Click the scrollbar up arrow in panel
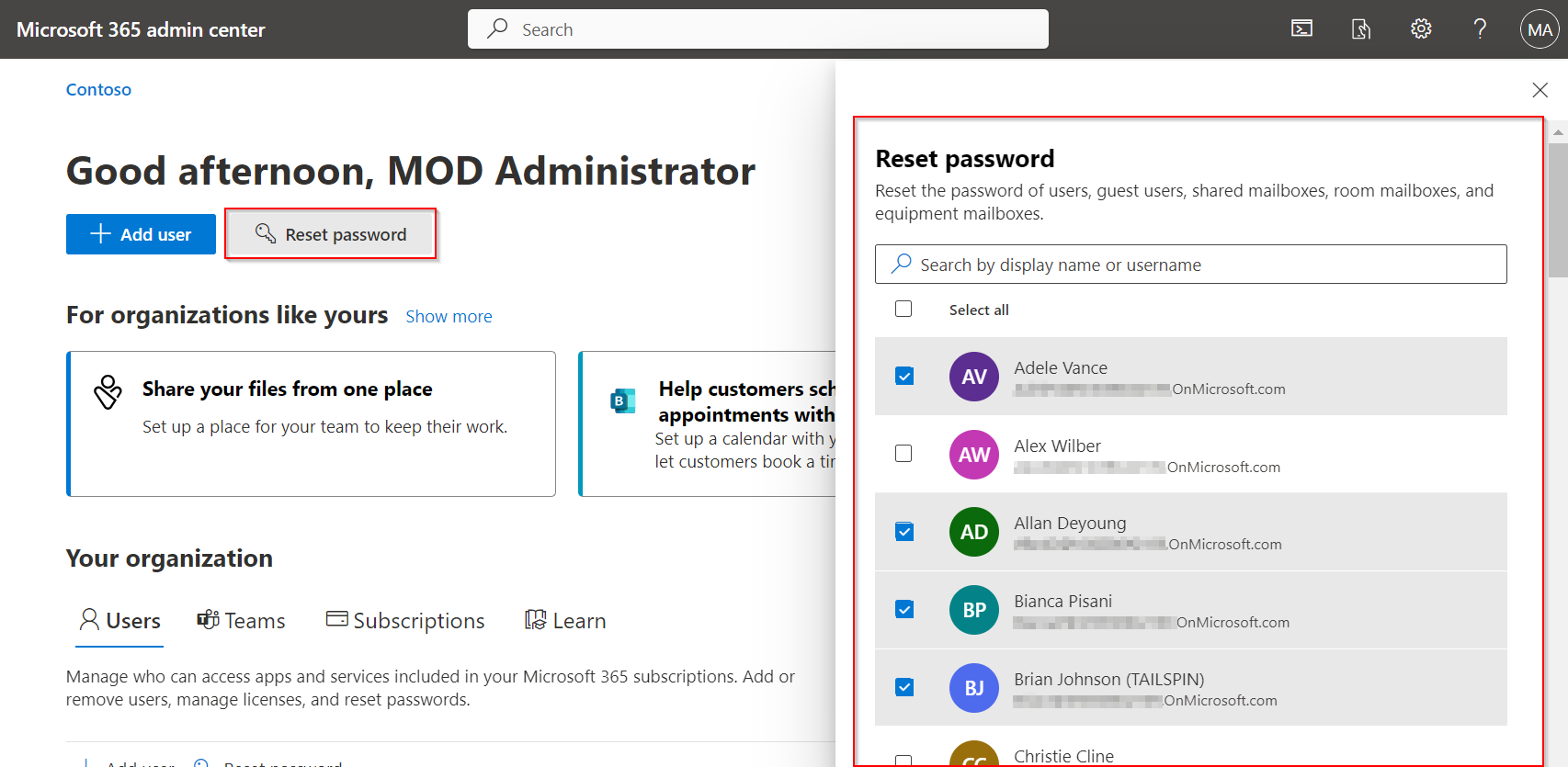Image resolution: width=1568 pixels, height=767 pixels. (1558, 132)
